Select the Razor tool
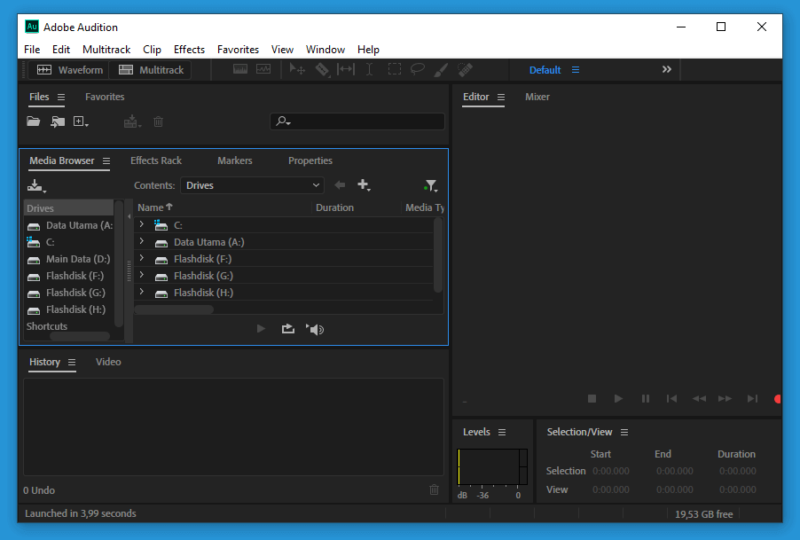Screen dimensions: 800x540 click(x=322, y=69)
